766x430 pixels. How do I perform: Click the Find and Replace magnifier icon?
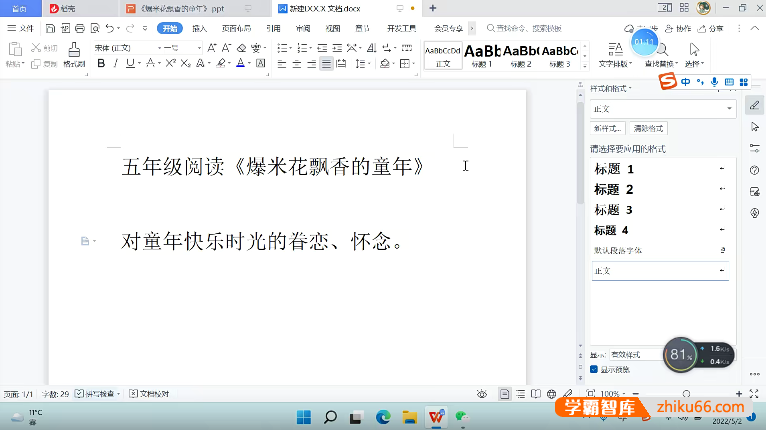pos(662,49)
